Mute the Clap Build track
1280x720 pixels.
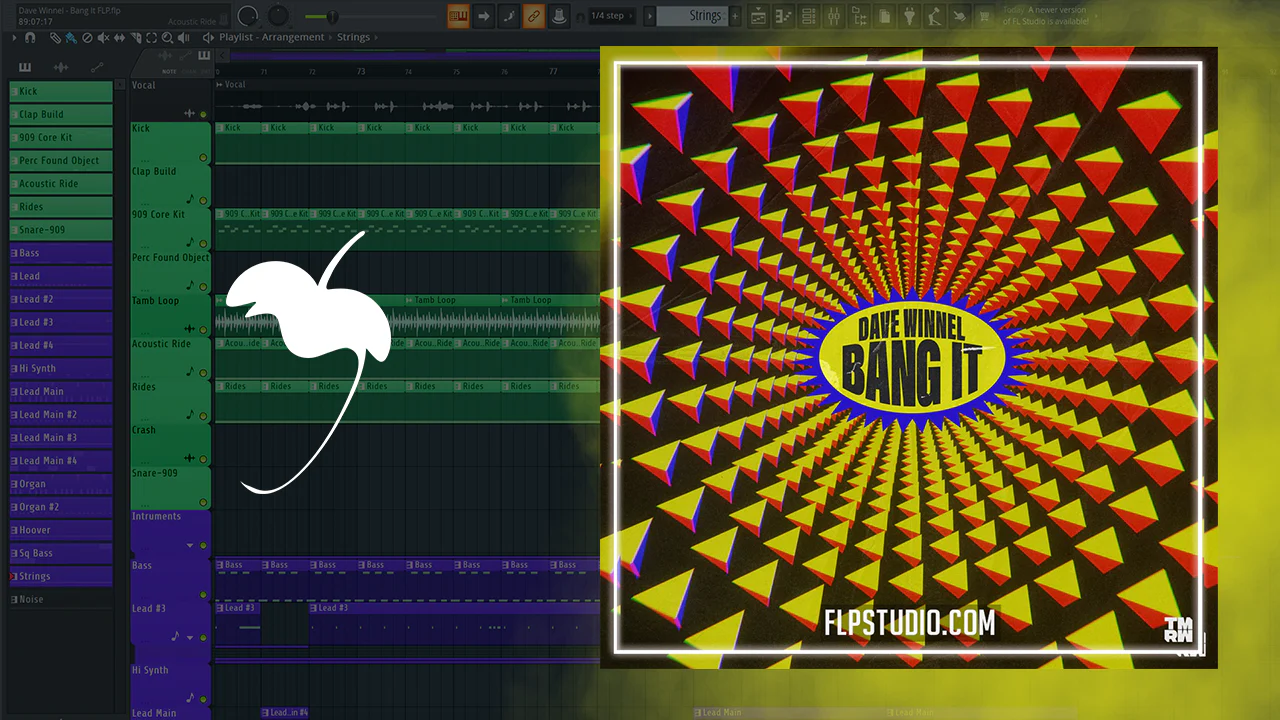click(x=203, y=200)
